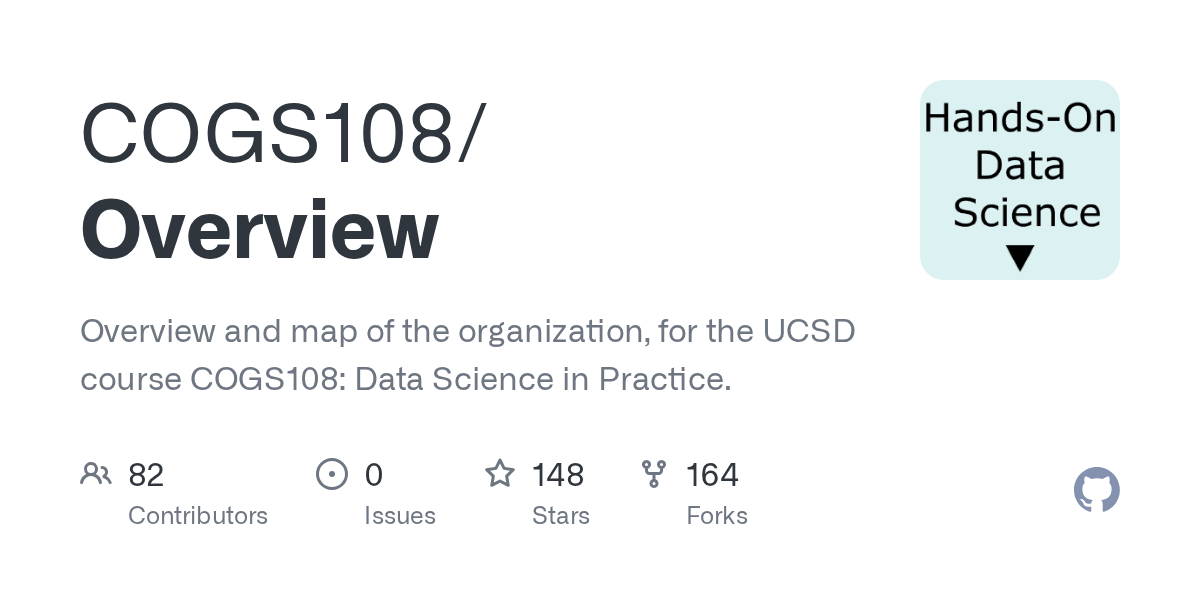Select the Forks label text
This screenshot has width=1200, height=600.
coord(717,516)
